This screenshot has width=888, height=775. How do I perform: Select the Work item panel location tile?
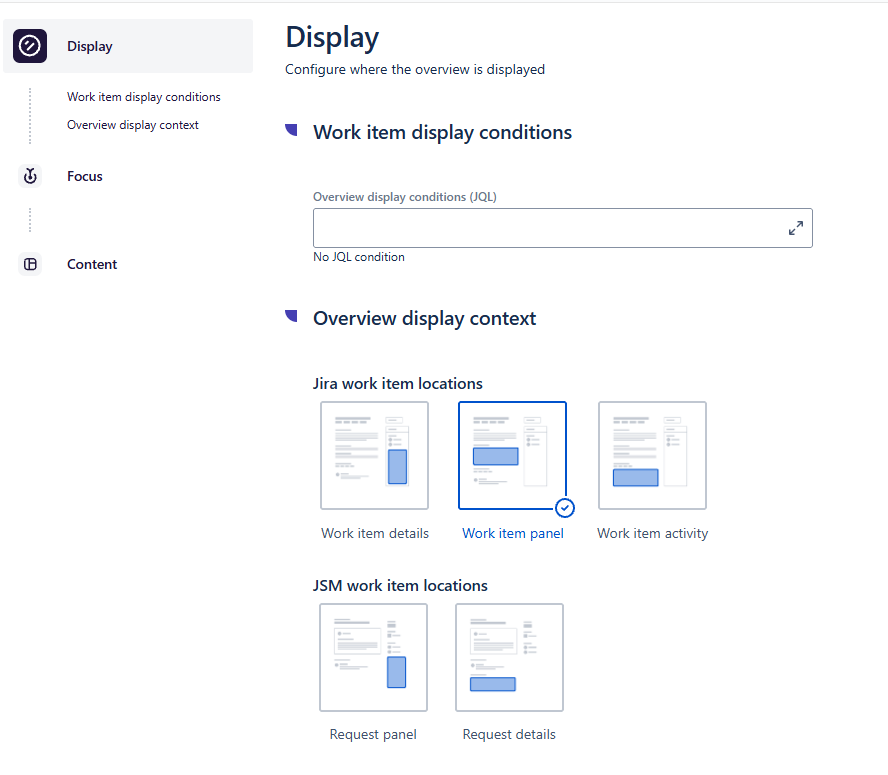point(512,455)
